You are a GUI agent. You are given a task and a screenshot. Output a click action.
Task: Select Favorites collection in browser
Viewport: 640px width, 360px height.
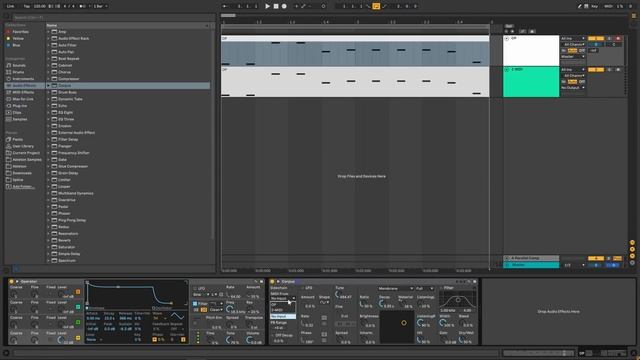[x=20, y=31]
